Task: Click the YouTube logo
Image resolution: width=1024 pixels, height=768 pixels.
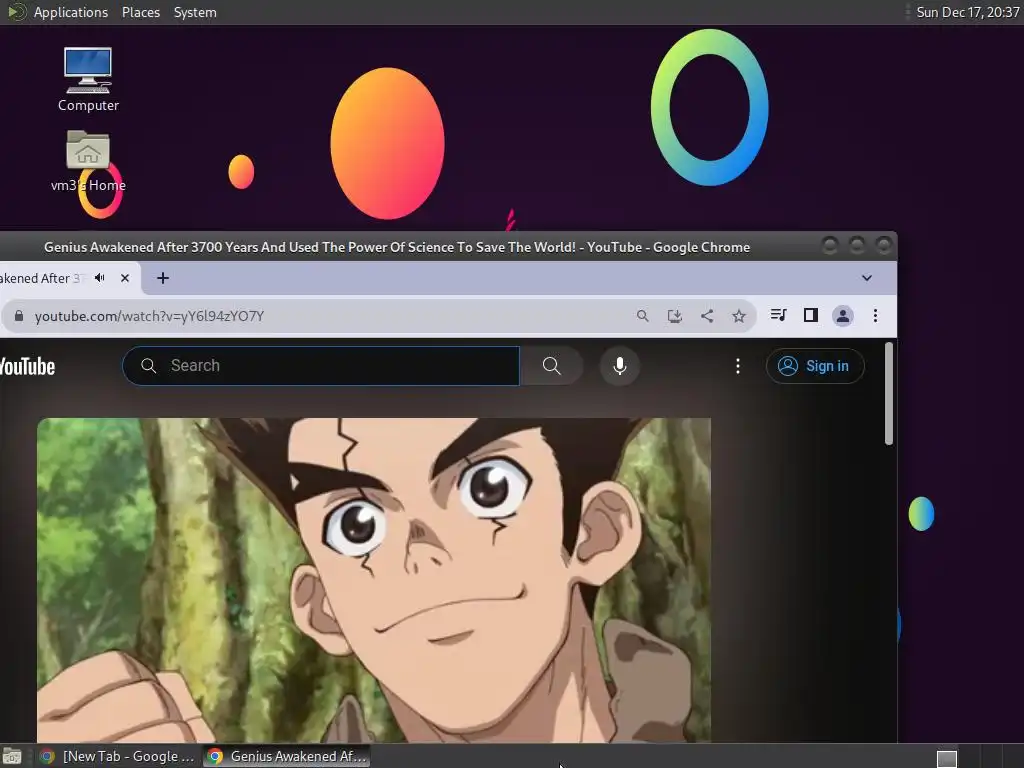Action: click(x=27, y=366)
